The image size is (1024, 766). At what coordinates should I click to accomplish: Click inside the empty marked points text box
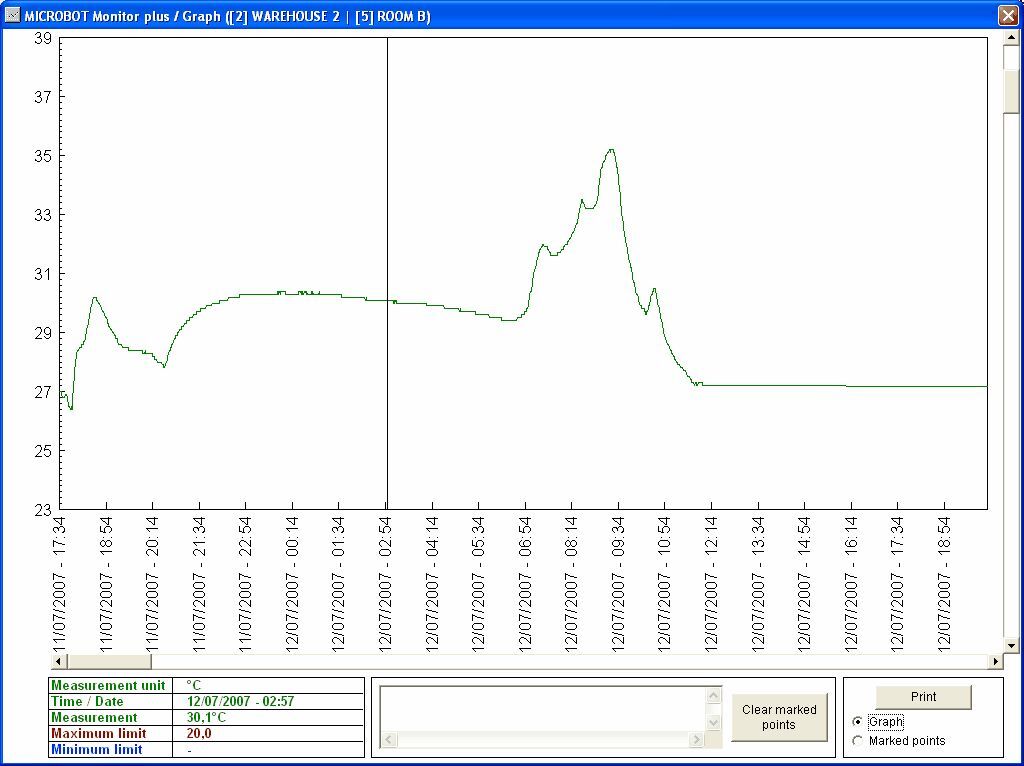tap(545, 709)
